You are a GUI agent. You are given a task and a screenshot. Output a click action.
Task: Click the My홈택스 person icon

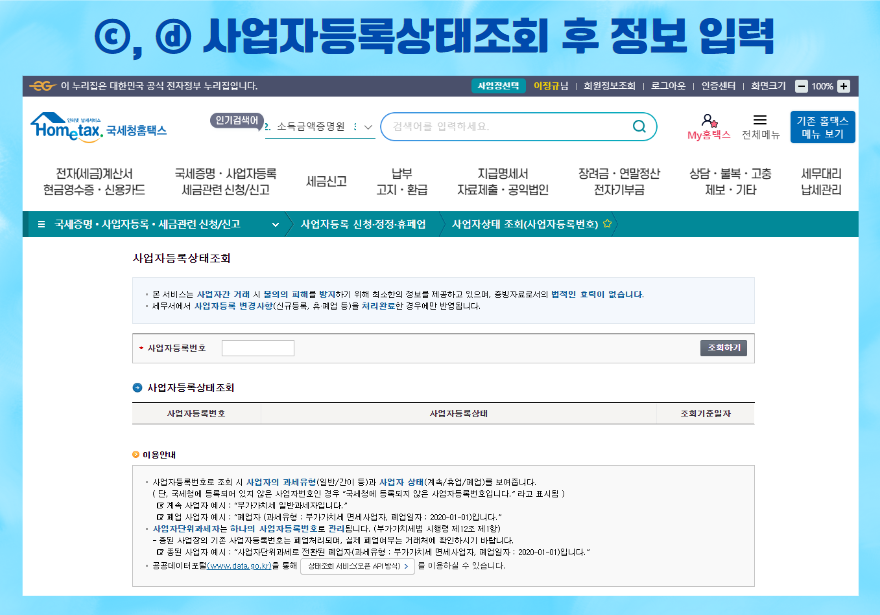[x=707, y=119]
